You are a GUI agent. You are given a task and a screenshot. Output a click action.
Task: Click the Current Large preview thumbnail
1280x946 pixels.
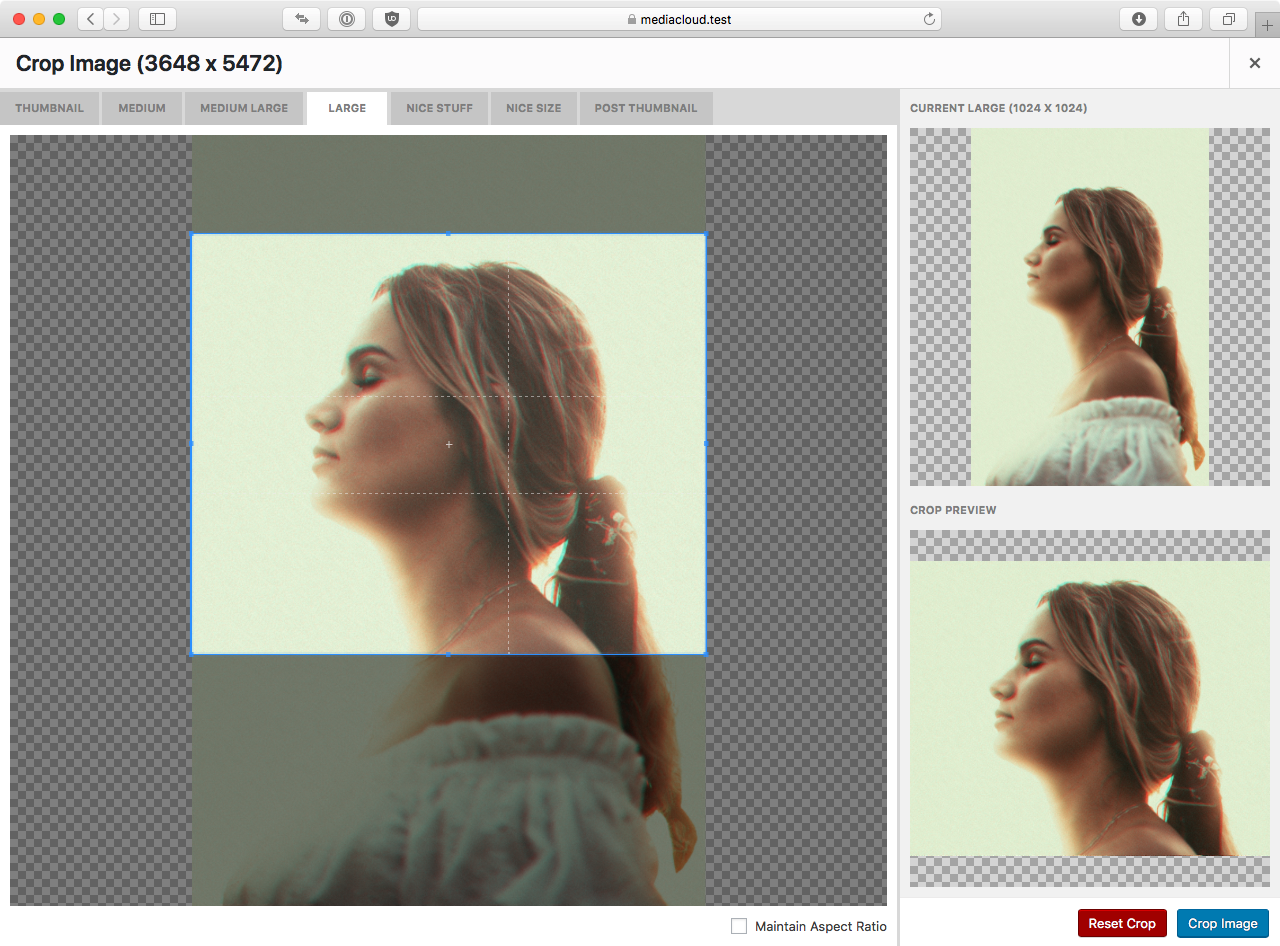pyautogui.click(x=1090, y=306)
